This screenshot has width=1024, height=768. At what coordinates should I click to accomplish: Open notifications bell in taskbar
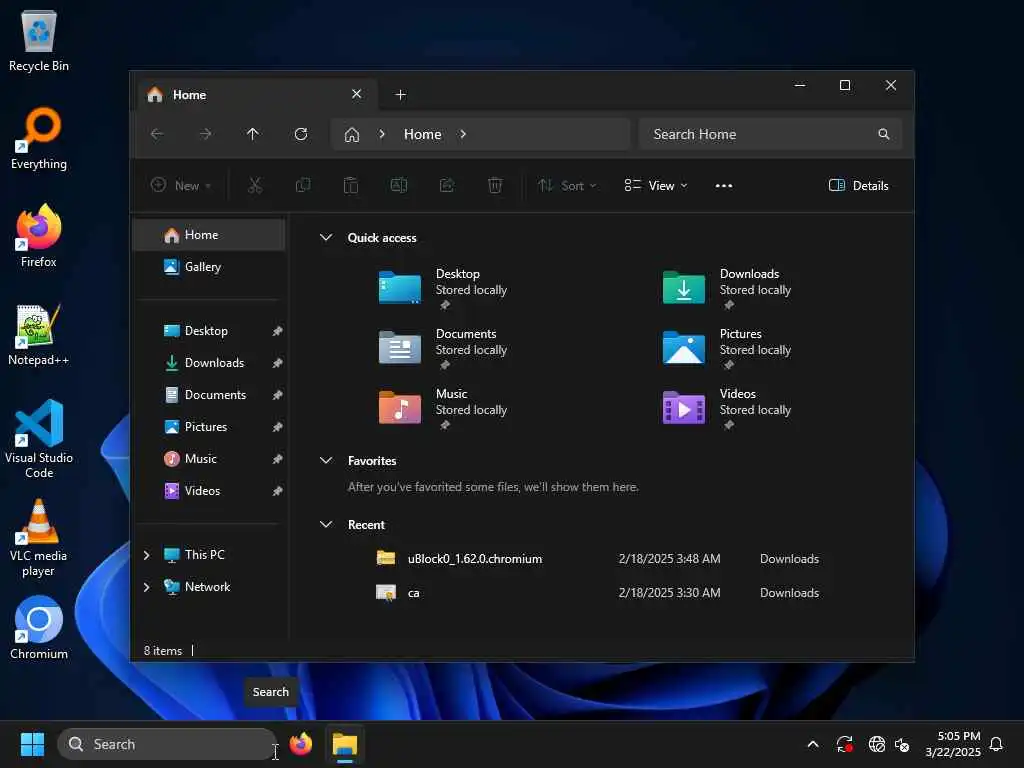997,744
